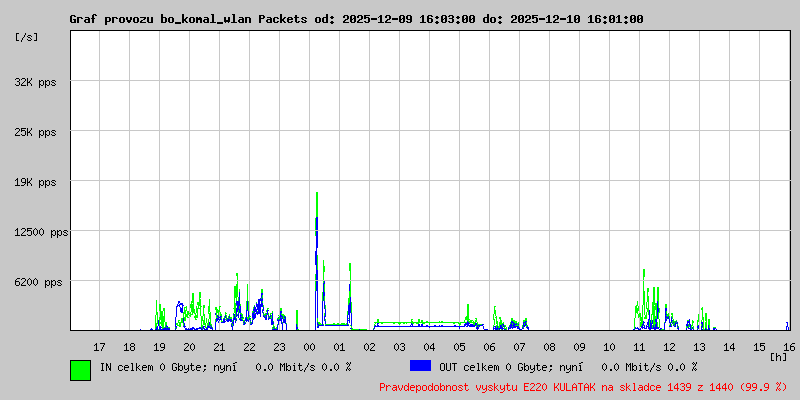The width and height of the screenshot is (800, 400).
Task: Click the hour label '13' on time axis
Action: (699, 347)
